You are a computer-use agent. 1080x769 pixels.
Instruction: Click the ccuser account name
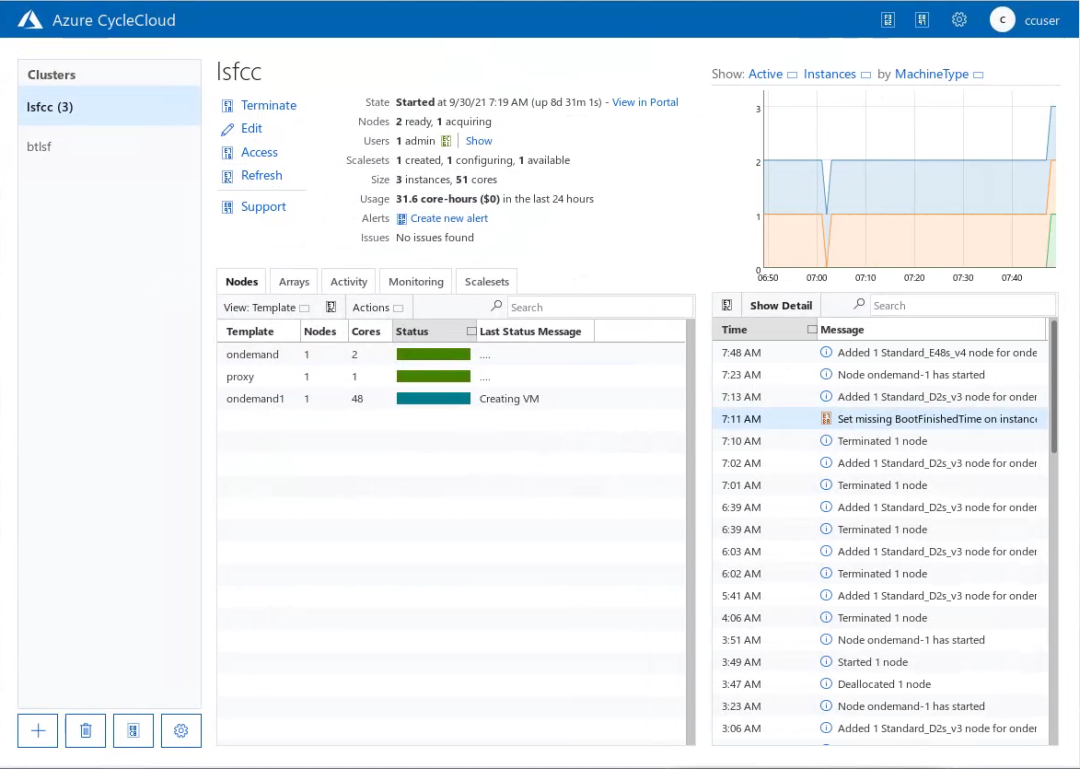[x=1042, y=21]
